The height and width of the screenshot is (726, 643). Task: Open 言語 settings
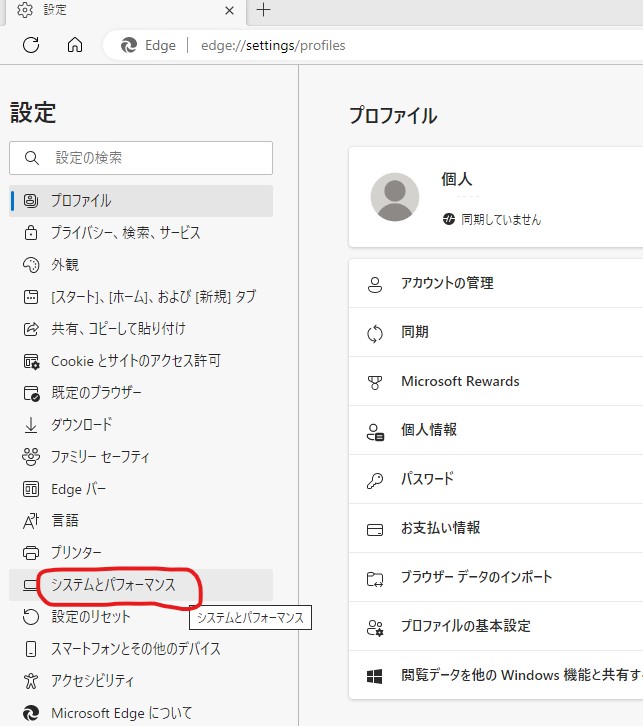[x=141, y=521]
